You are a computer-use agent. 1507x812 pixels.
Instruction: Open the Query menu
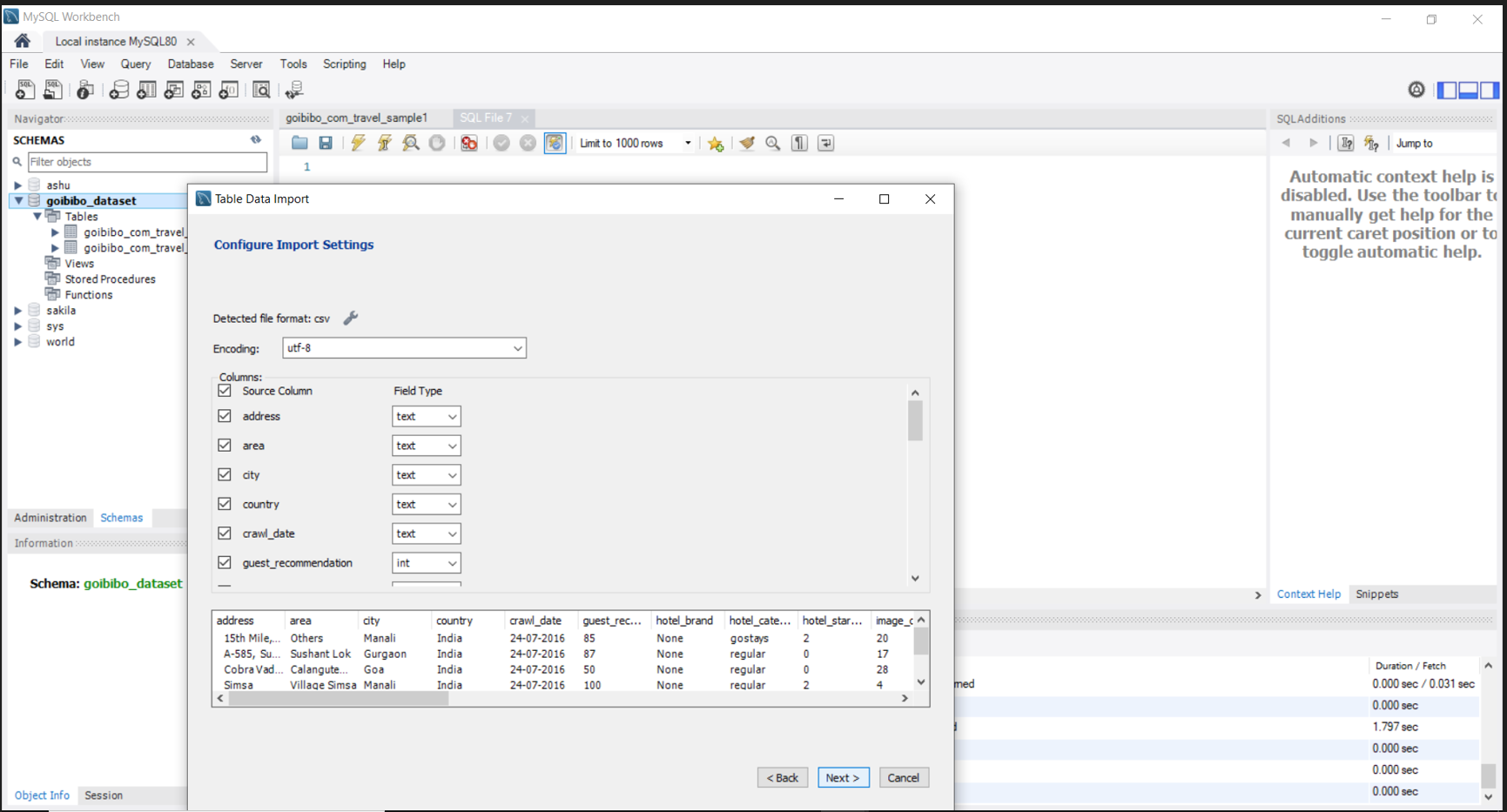point(135,64)
